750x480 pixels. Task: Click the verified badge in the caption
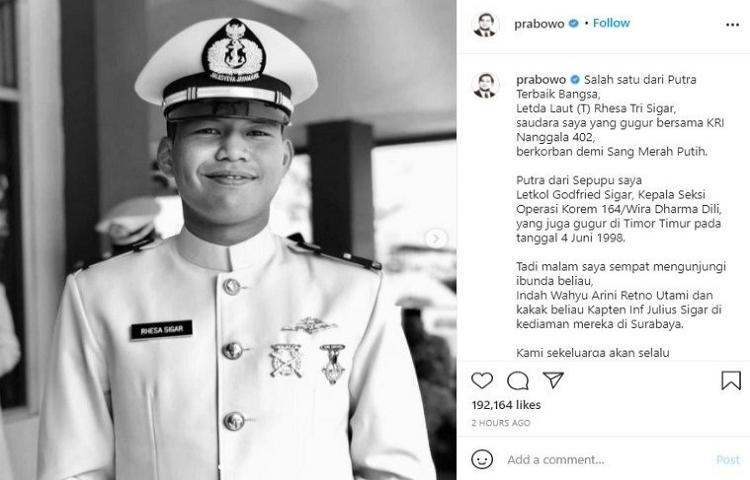pyautogui.click(x=575, y=80)
